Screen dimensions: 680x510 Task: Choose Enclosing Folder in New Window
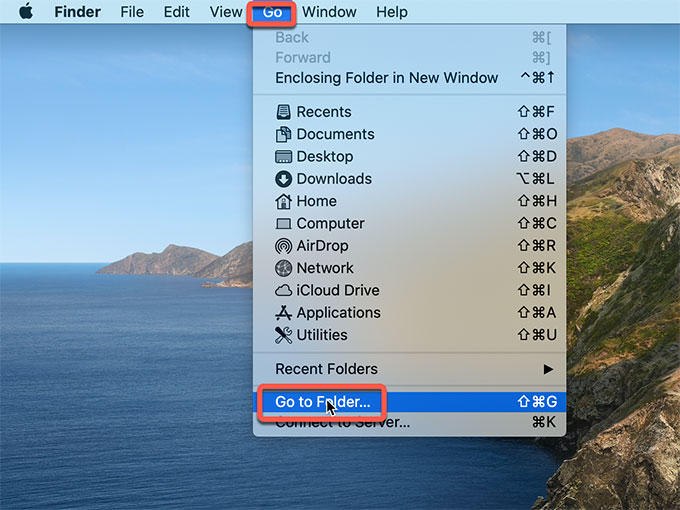click(x=409, y=78)
